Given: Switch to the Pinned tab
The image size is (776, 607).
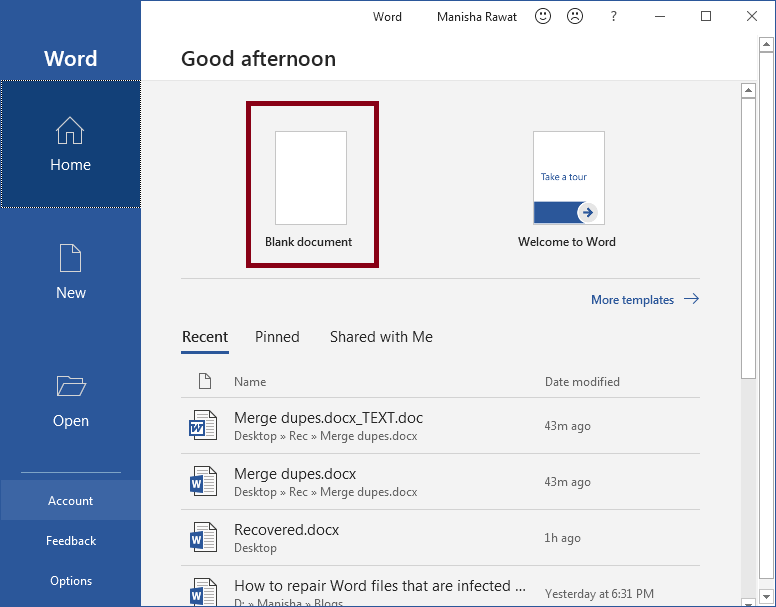Looking at the screenshot, I should pos(277,337).
